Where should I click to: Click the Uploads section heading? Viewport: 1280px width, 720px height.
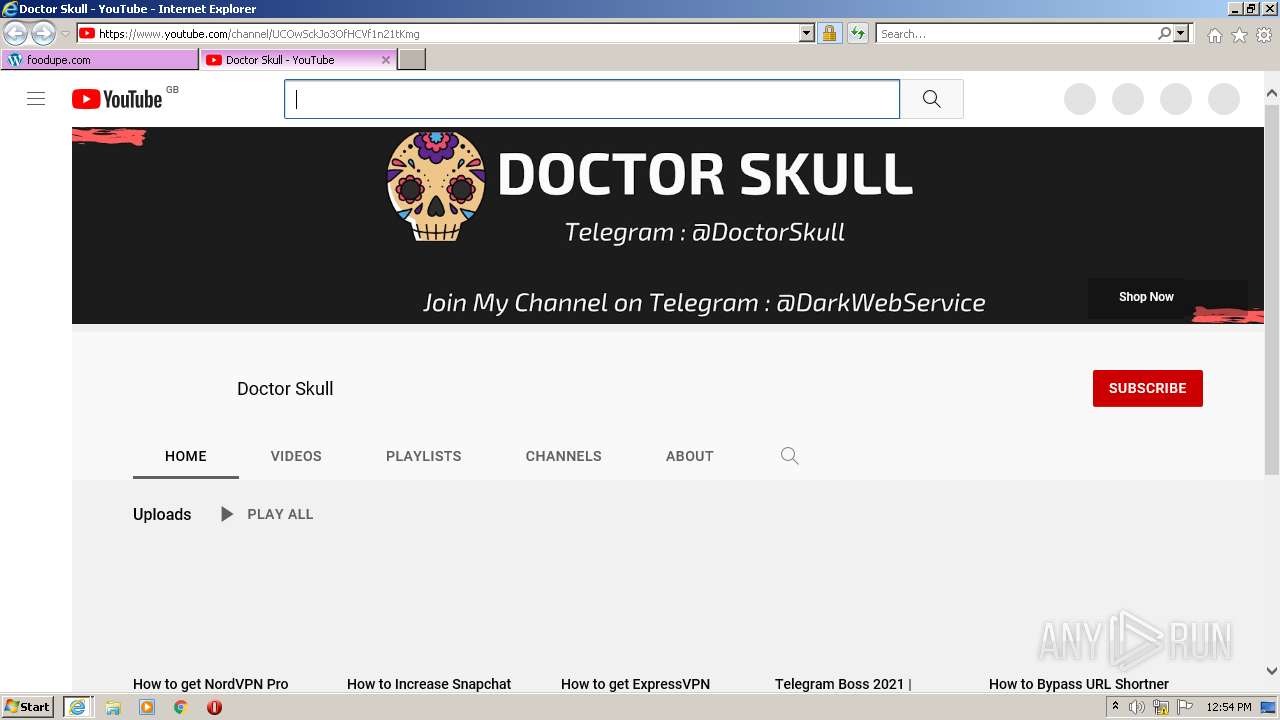tap(162, 514)
